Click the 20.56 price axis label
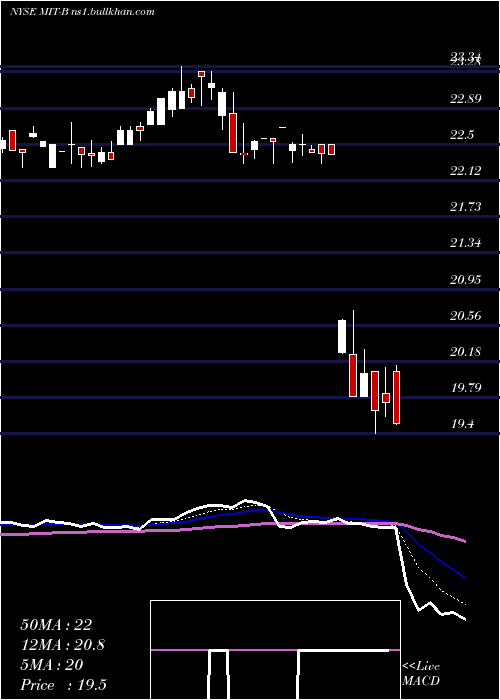This screenshot has width=500, height=700. click(466, 316)
